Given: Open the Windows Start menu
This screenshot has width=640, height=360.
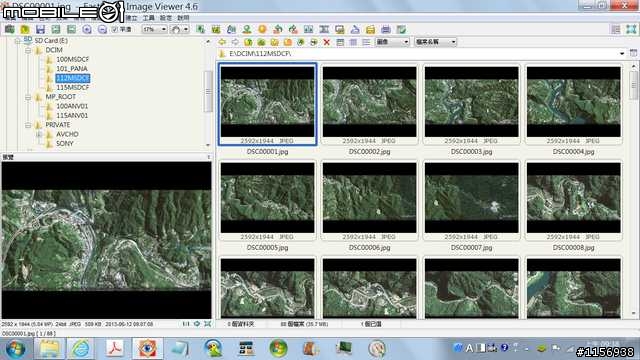Looking at the screenshot, I should (x=16, y=349).
